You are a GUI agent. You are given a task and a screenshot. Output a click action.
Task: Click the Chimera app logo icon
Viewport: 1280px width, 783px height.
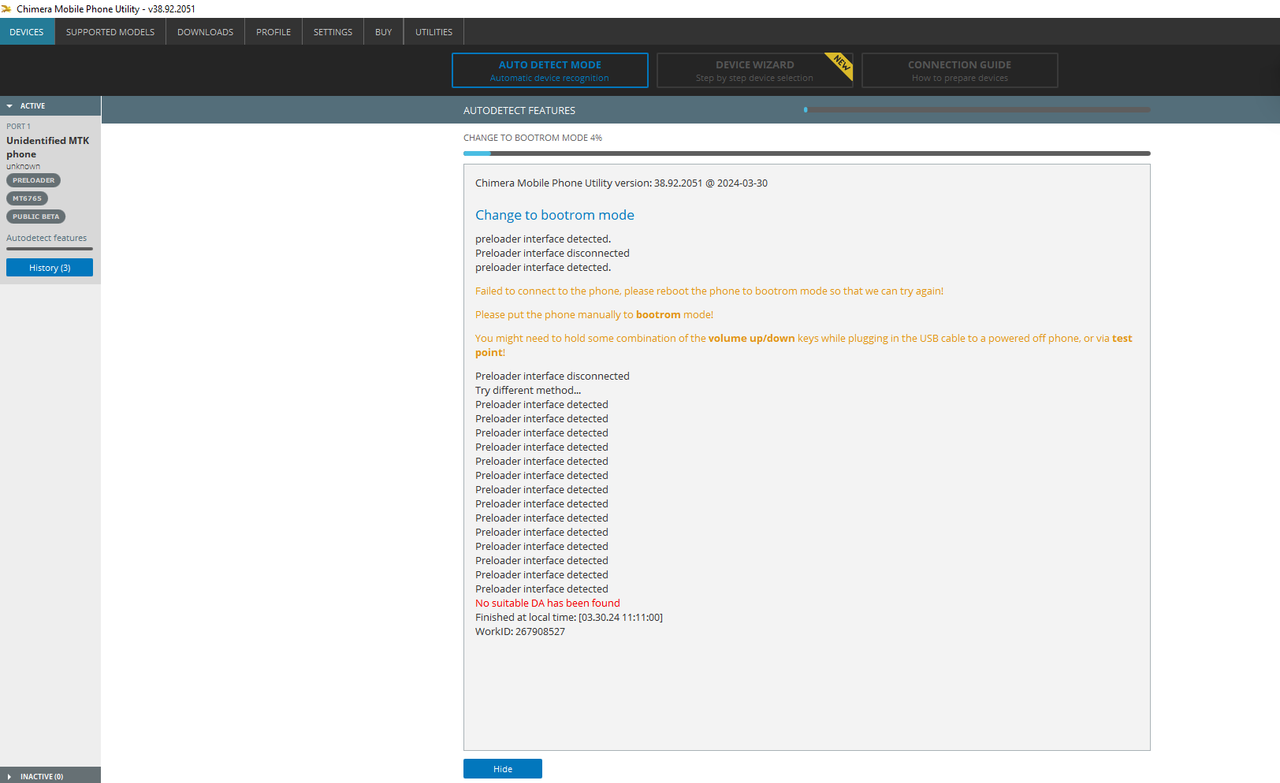(7, 8)
